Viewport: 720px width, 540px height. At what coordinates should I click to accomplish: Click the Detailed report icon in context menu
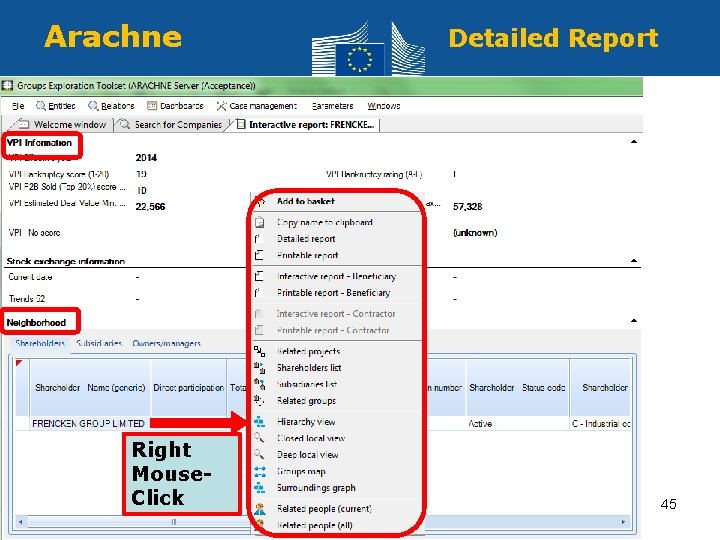click(x=259, y=239)
